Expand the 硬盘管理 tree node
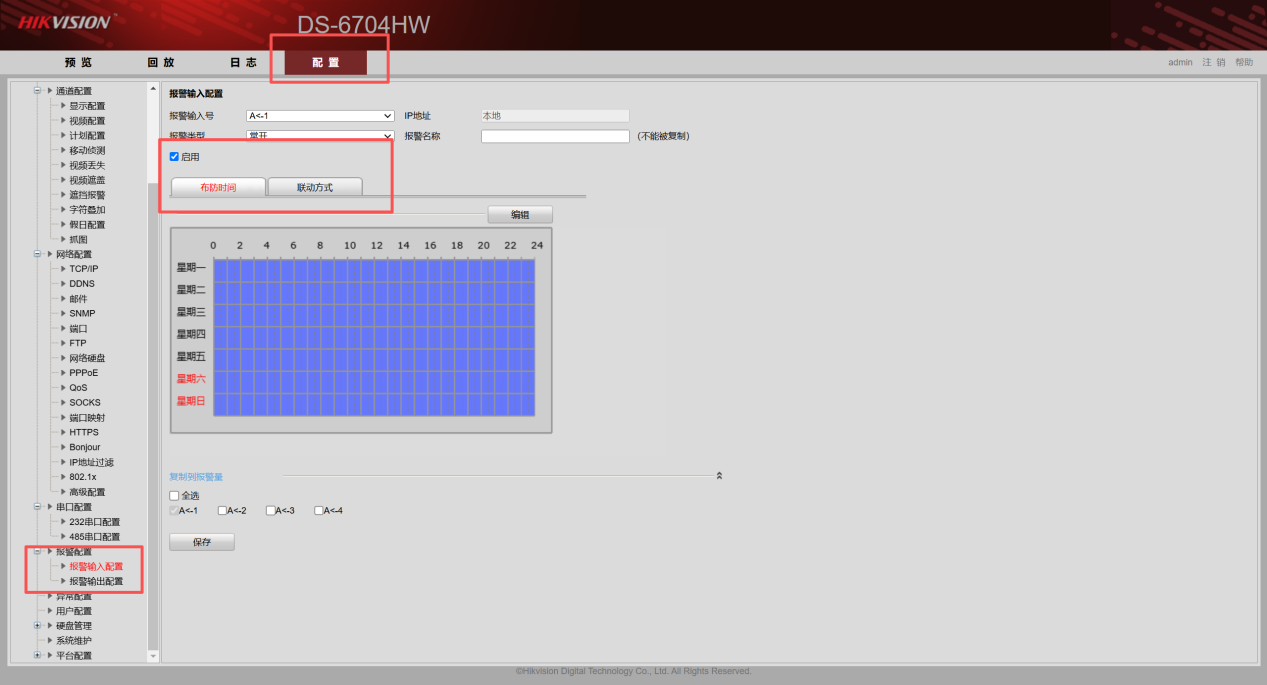Screen dimensions: 1267x685 (x=37, y=626)
